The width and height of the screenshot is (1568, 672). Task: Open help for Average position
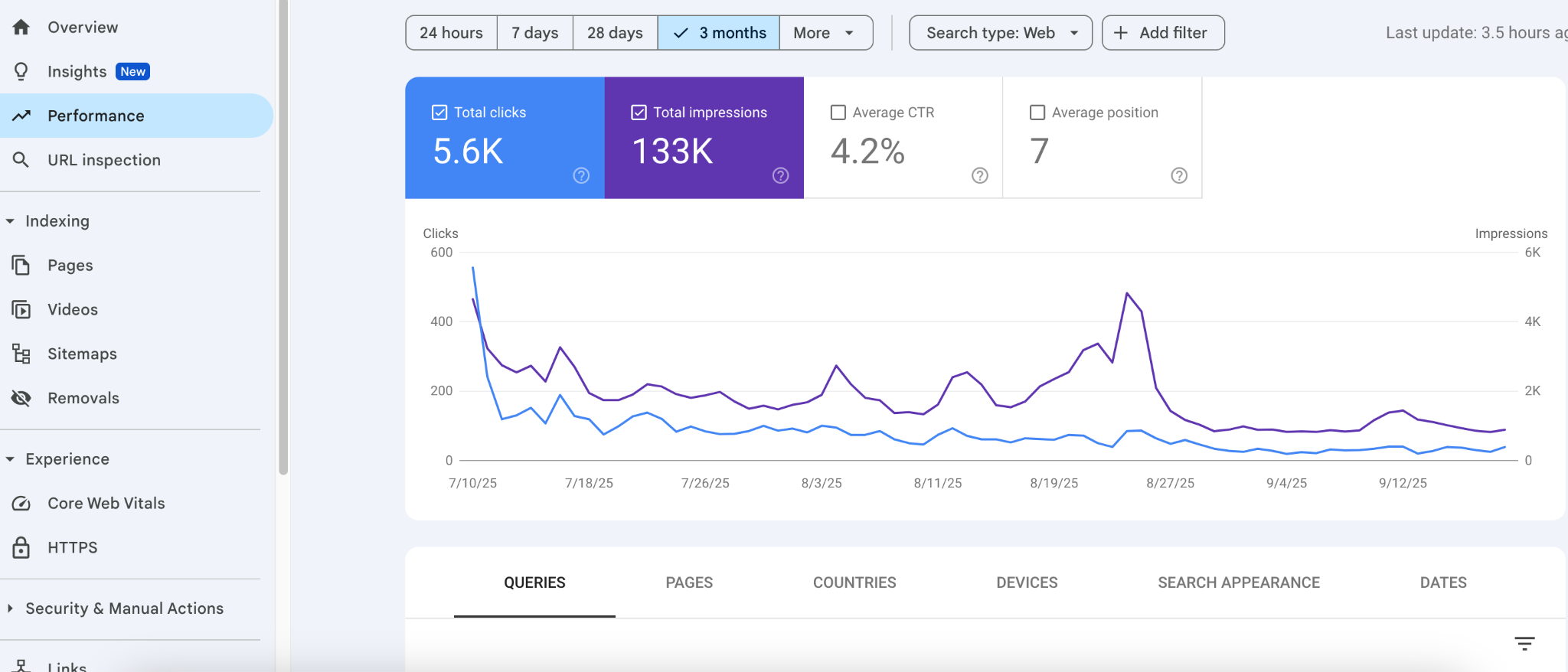1179,176
